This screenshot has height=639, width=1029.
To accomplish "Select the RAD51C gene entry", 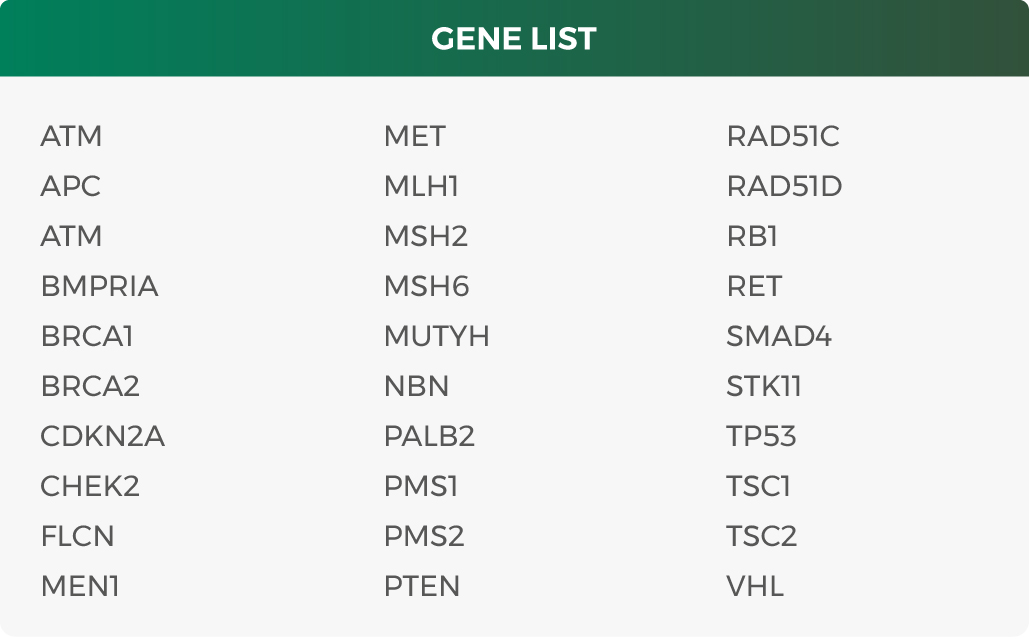I will coord(783,136).
